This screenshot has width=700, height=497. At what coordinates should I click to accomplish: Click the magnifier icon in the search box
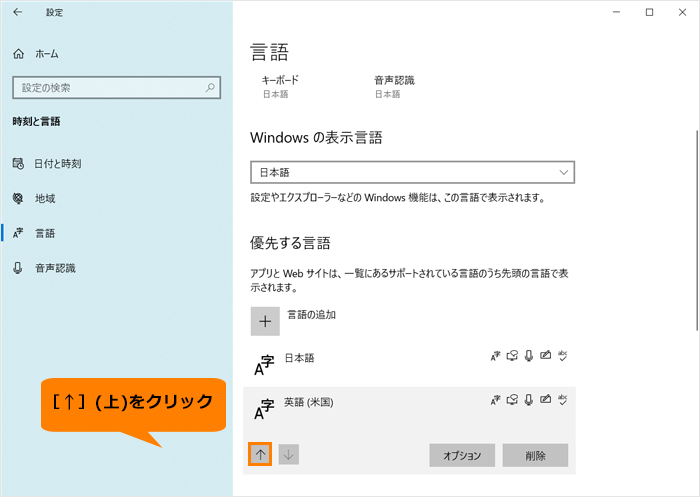point(210,88)
